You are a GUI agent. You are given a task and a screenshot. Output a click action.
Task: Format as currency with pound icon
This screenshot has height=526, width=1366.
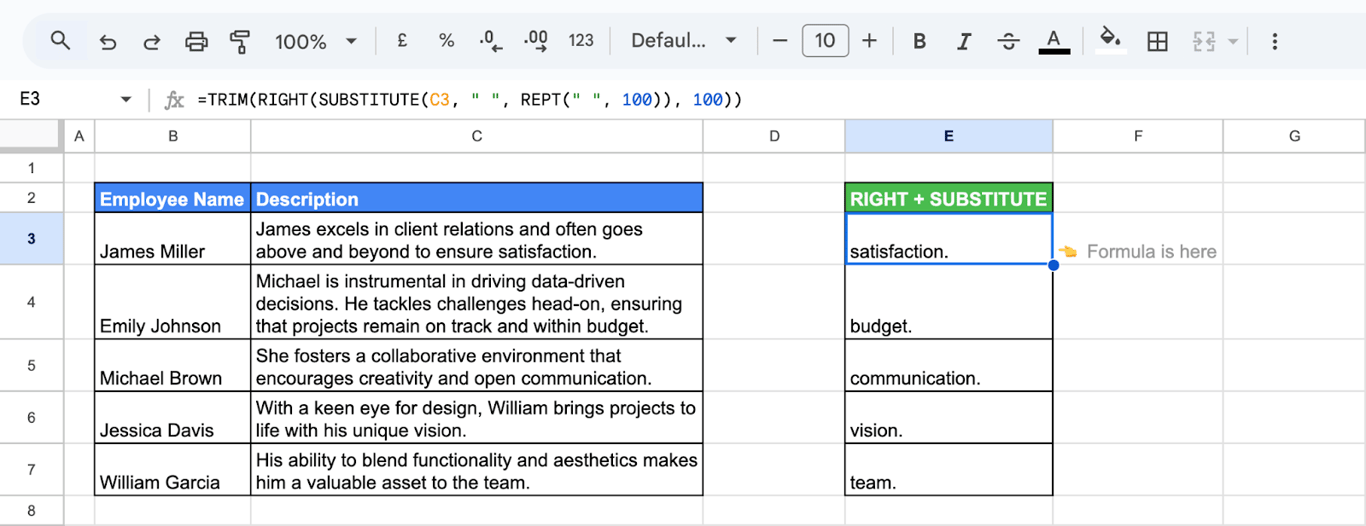click(x=402, y=41)
